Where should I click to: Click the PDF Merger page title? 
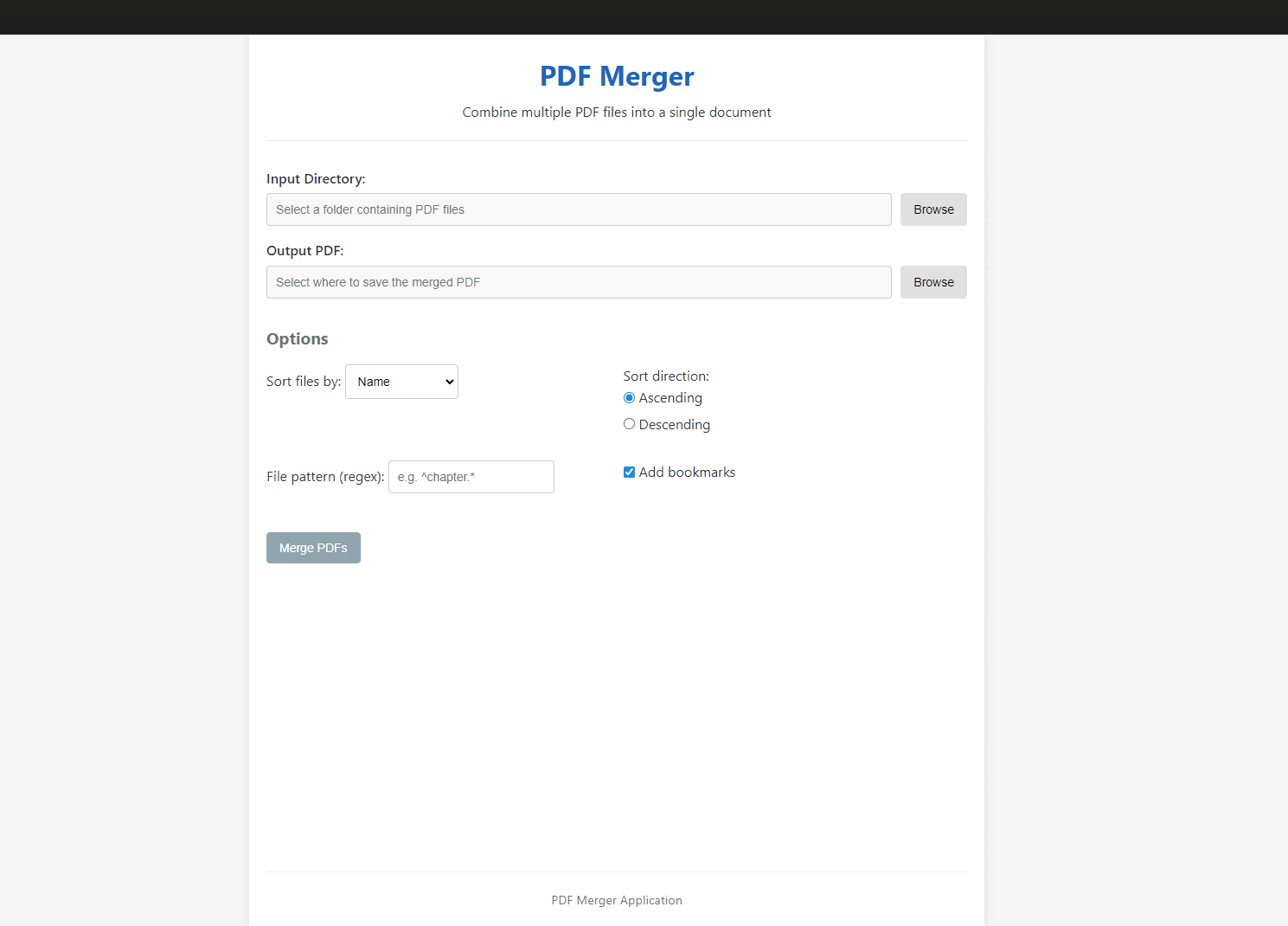[x=616, y=76]
